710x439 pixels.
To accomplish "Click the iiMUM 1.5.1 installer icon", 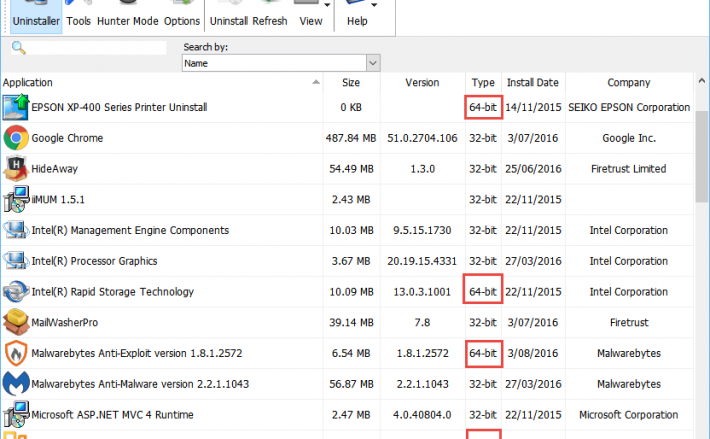I will click(x=16, y=200).
